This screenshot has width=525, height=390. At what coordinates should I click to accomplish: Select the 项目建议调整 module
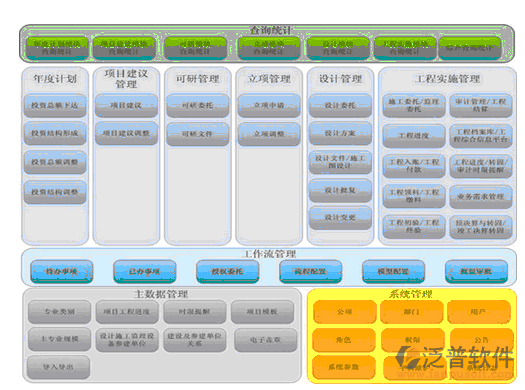(x=126, y=133)
